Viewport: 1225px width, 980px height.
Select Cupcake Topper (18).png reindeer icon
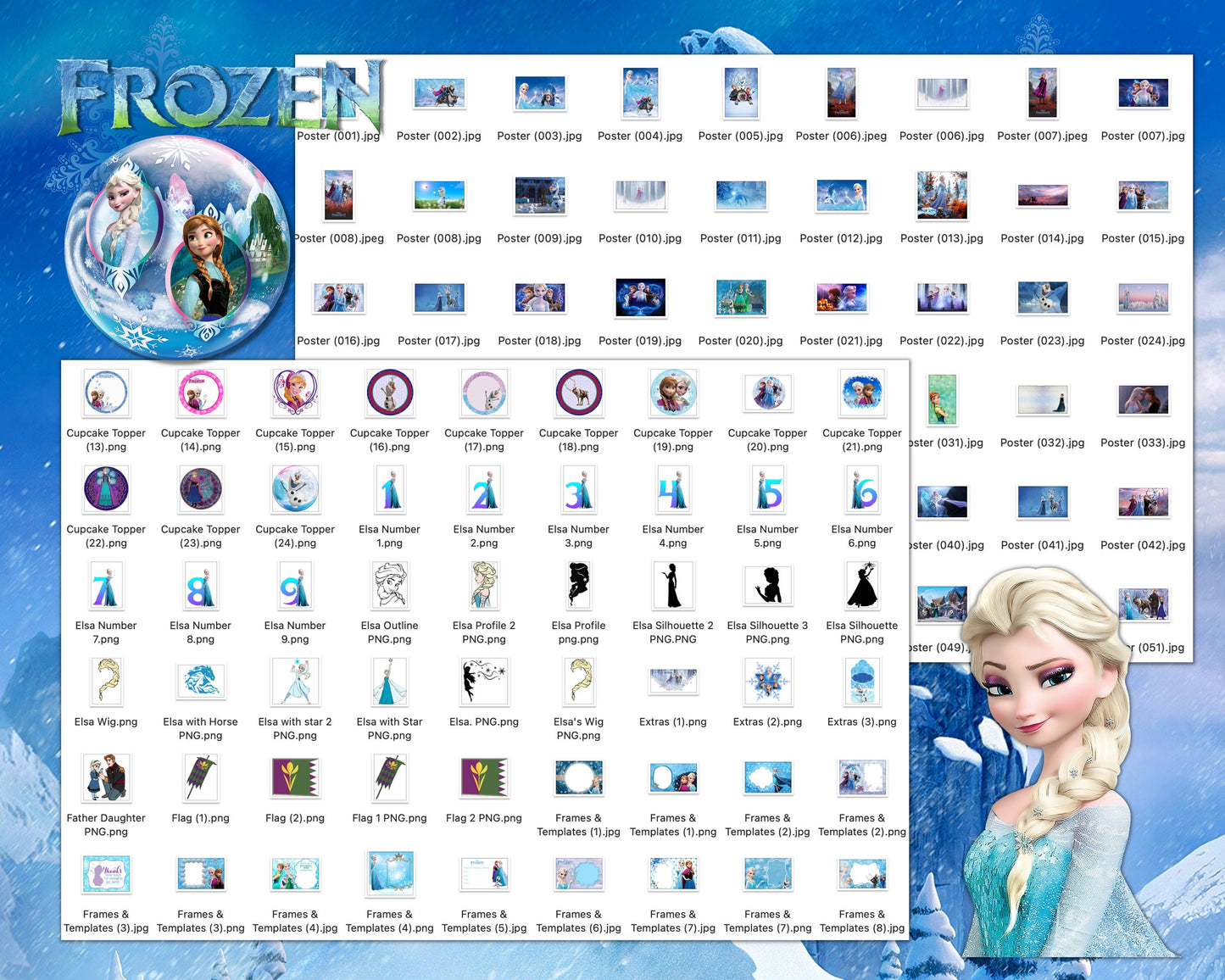[579, 393]
